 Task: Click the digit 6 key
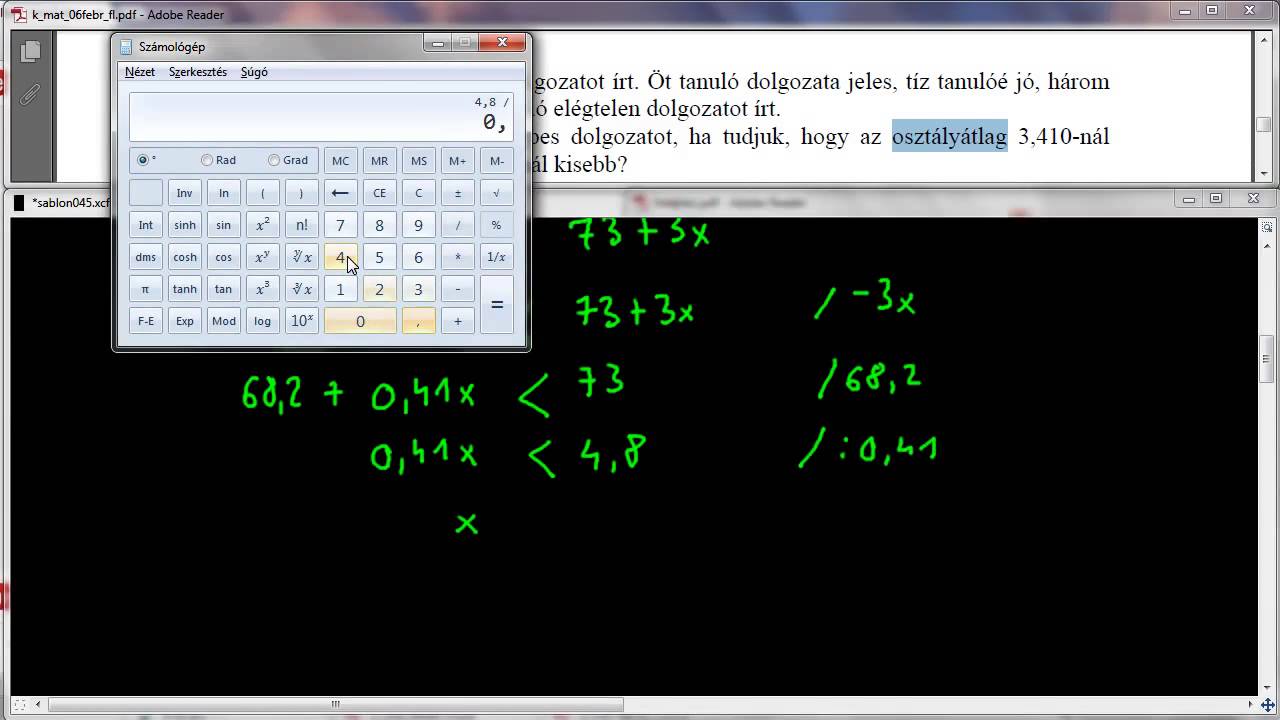tap(418, 257)
